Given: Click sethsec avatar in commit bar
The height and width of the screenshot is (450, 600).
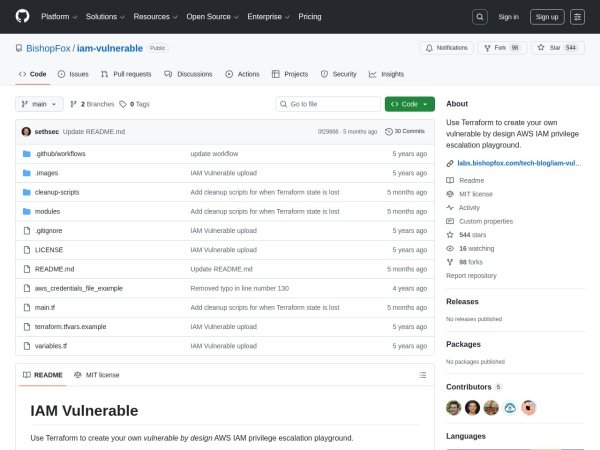Looking at the screenshot, I should click(x=26, y=132).
